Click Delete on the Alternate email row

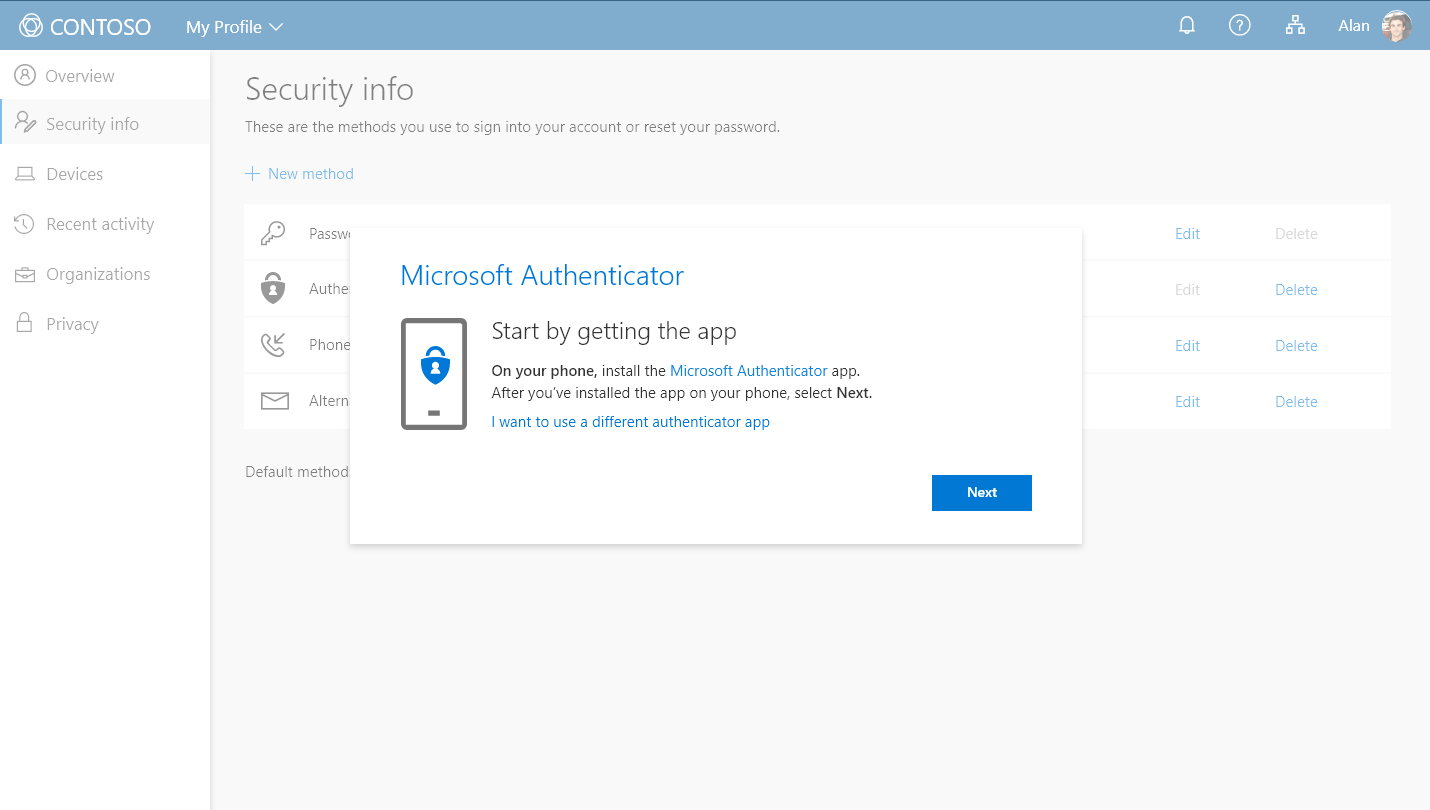pyautogui.click(x=1296, y=401)
